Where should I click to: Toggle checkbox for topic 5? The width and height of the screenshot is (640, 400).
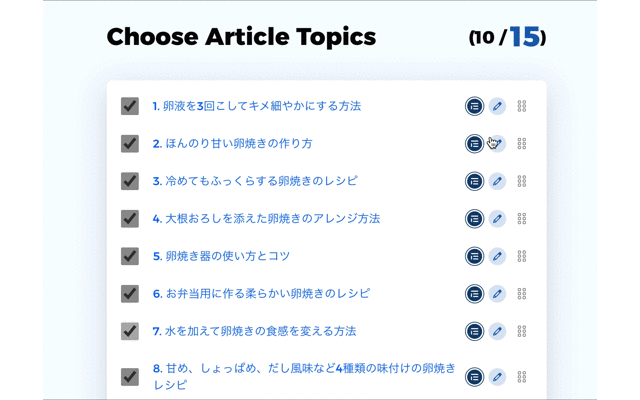(x=130, y=256)
